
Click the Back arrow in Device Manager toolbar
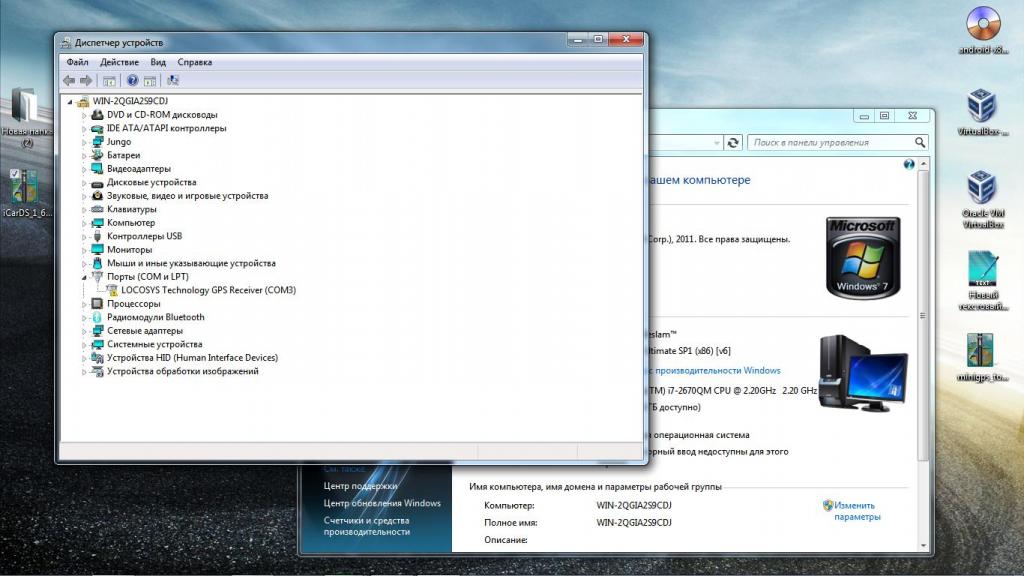[x=68, y=80]
